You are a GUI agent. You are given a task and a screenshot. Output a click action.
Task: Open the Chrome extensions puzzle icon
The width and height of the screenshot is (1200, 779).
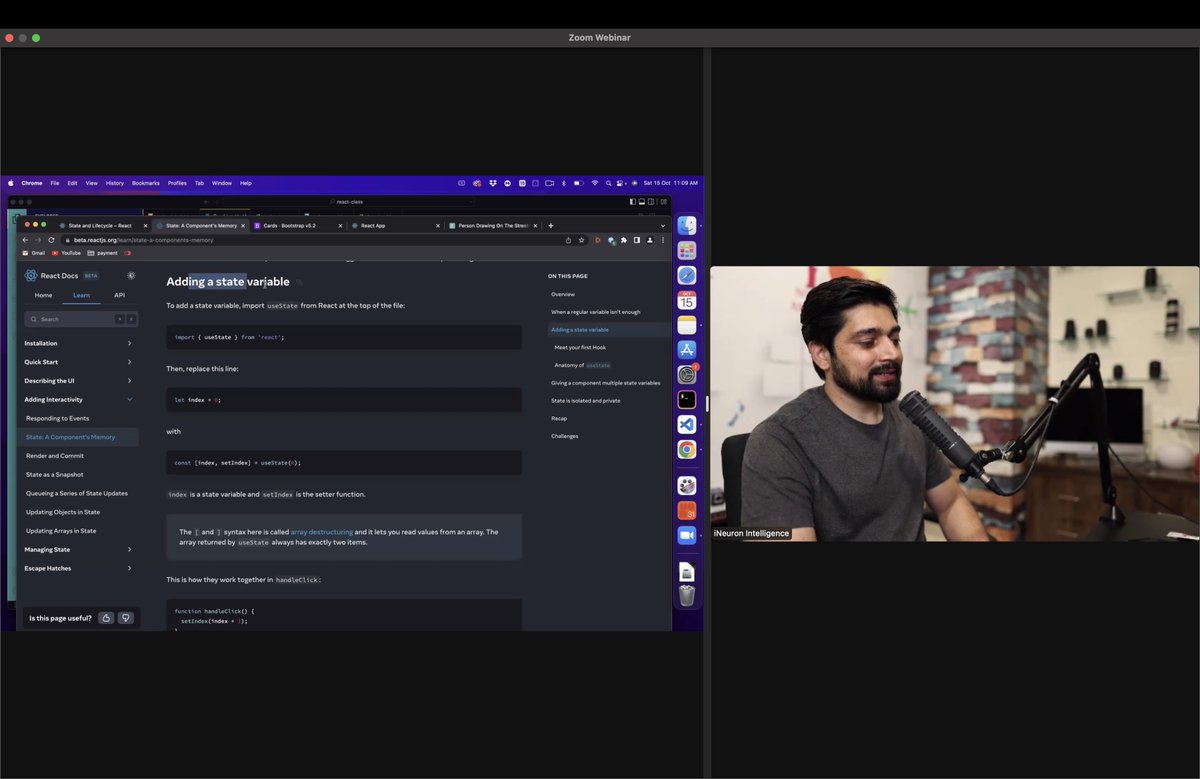624,240
